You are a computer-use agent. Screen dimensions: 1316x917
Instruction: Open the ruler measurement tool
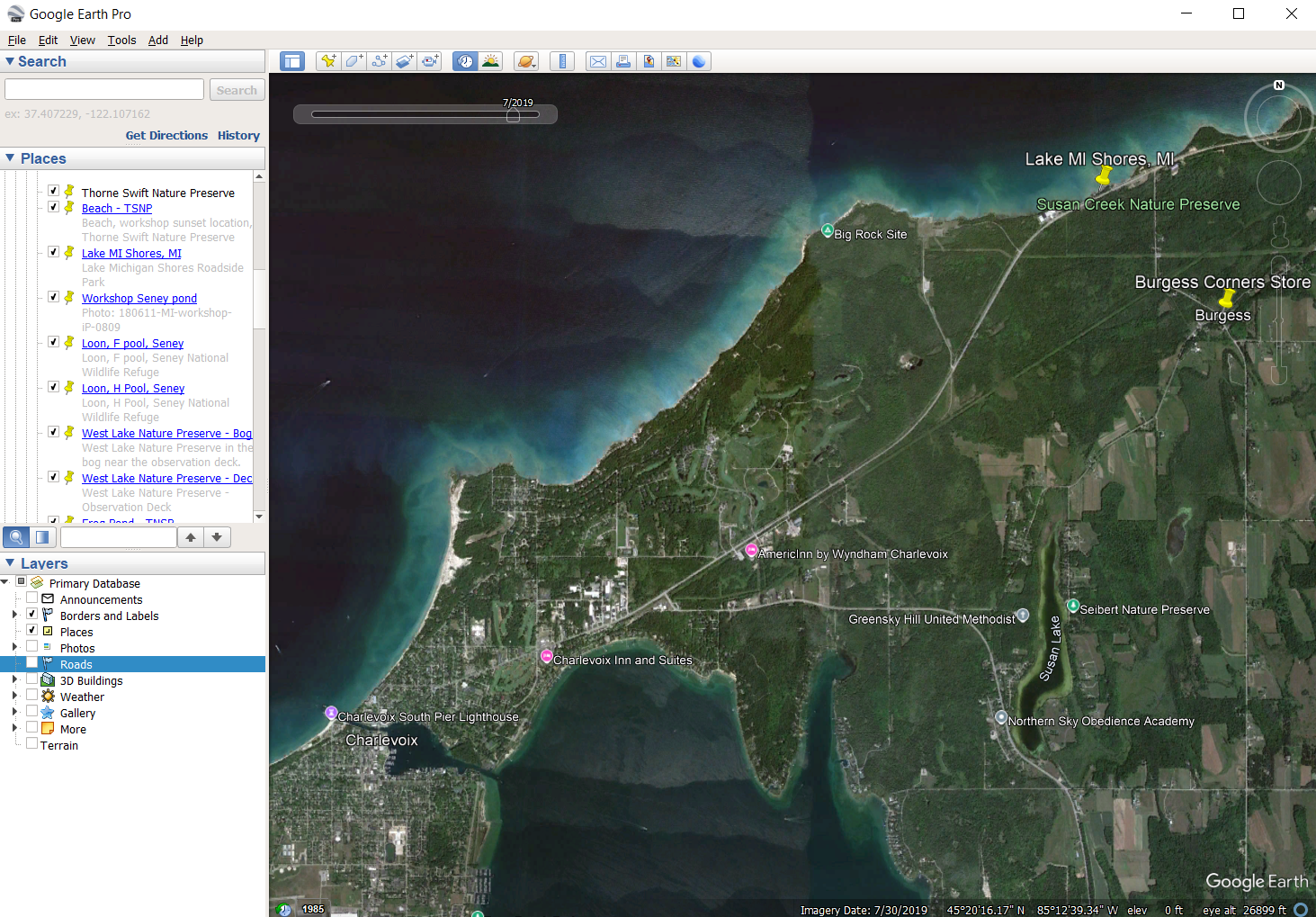[x=562, y=61]
